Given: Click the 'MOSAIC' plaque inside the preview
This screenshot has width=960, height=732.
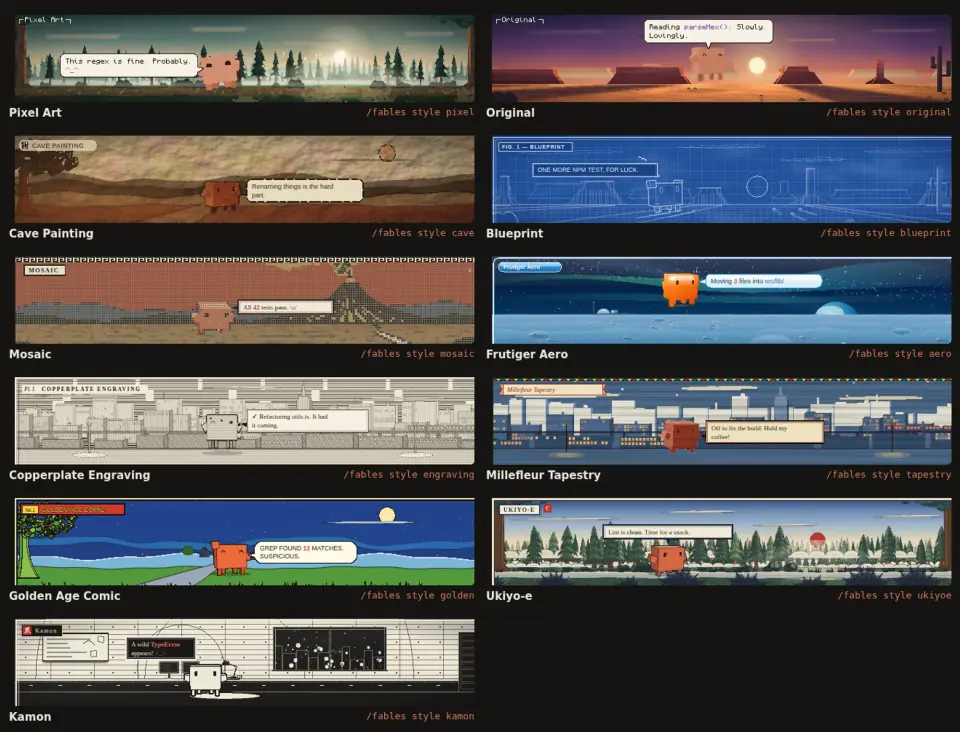Looking at the screenshot, I should 44,270.
